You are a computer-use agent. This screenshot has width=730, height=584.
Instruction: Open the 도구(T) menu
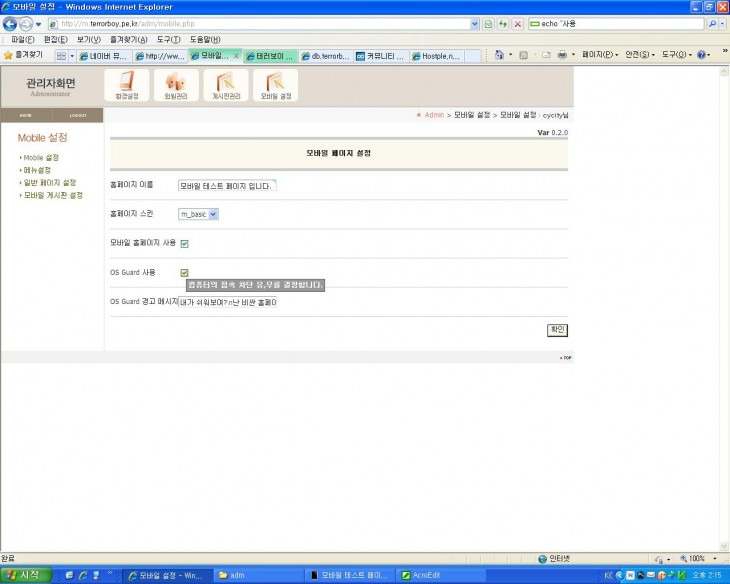(168, 40)
